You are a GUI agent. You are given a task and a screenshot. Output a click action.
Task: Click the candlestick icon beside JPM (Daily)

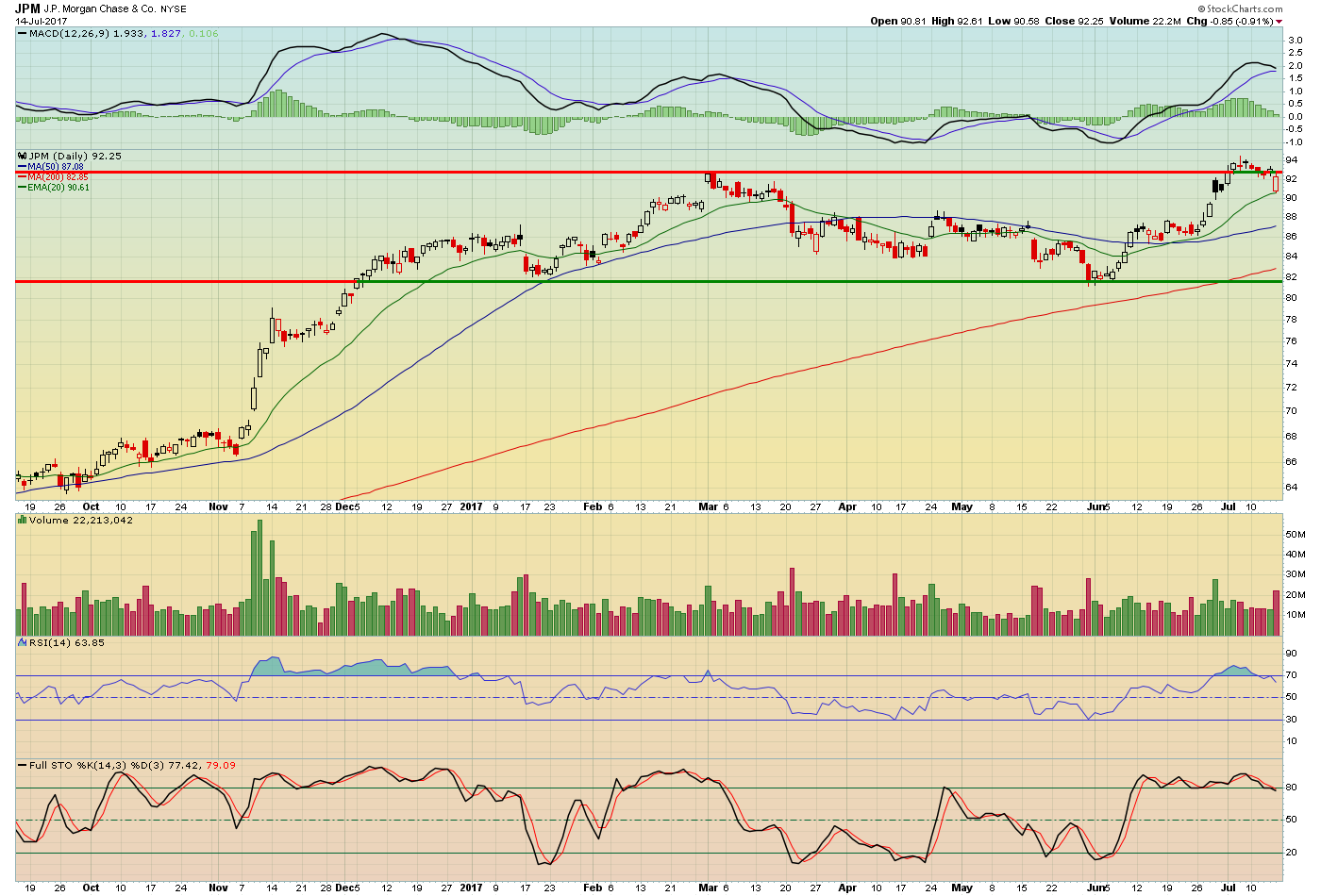tap(23, 156)
